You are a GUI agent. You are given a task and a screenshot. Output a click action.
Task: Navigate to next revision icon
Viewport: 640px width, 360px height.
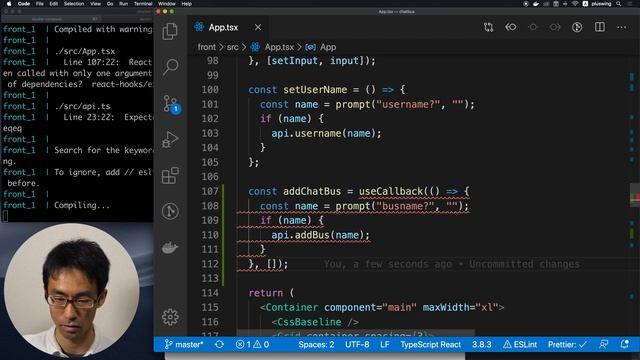click(555, 27)
